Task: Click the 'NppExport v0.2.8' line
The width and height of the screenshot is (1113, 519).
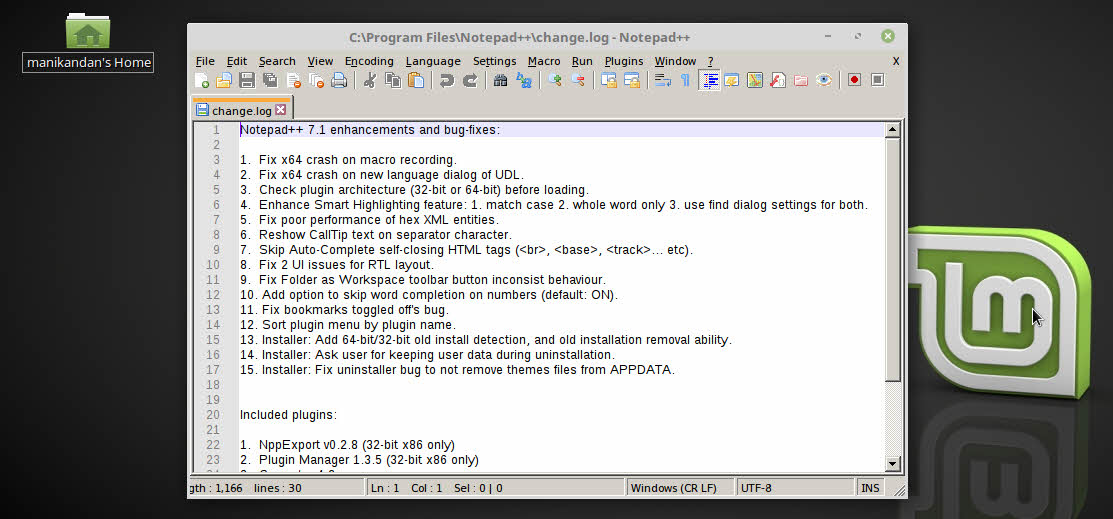Action: (x=347, y=444)
